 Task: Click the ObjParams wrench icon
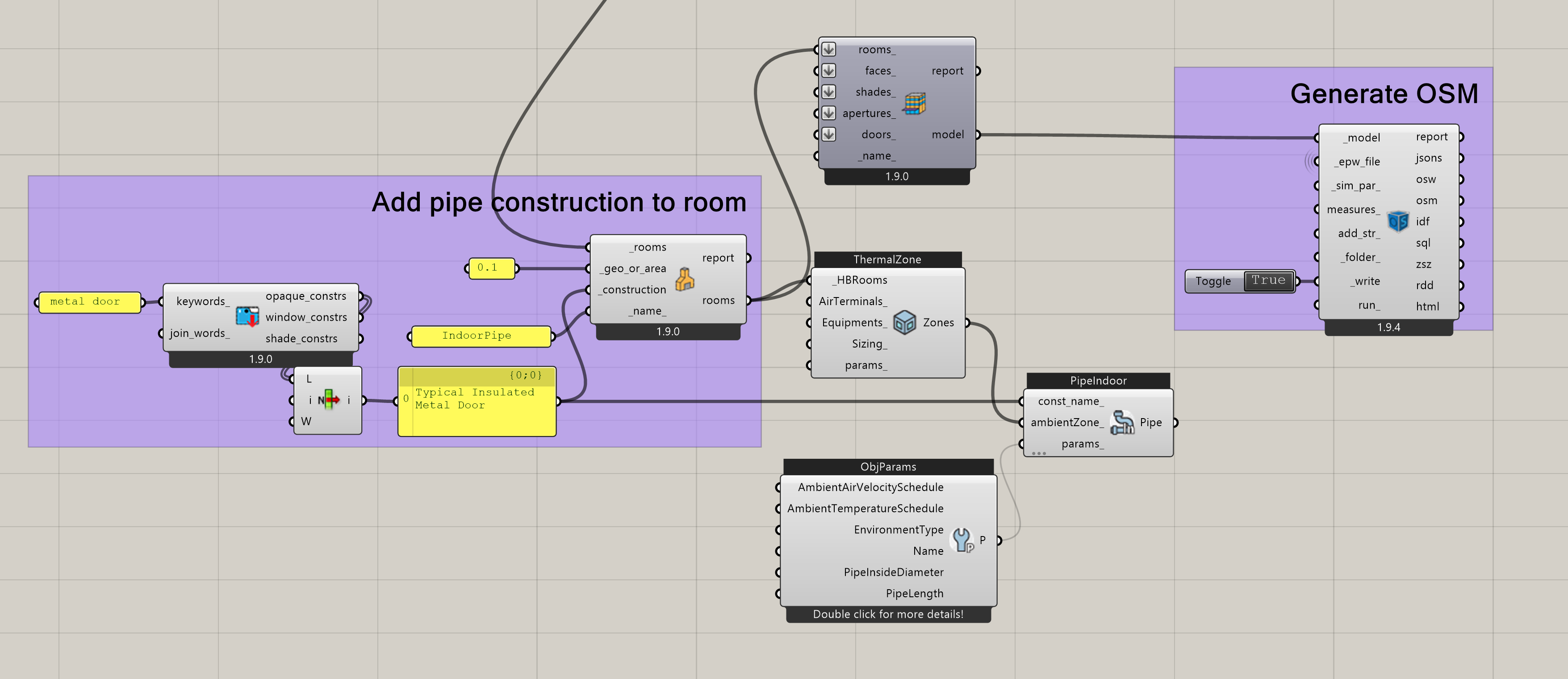962,540
